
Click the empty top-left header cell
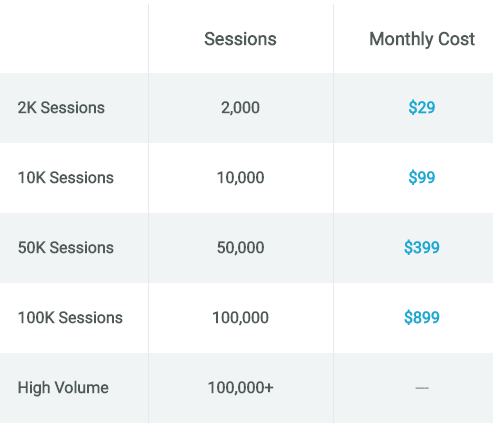pos(74,39)
